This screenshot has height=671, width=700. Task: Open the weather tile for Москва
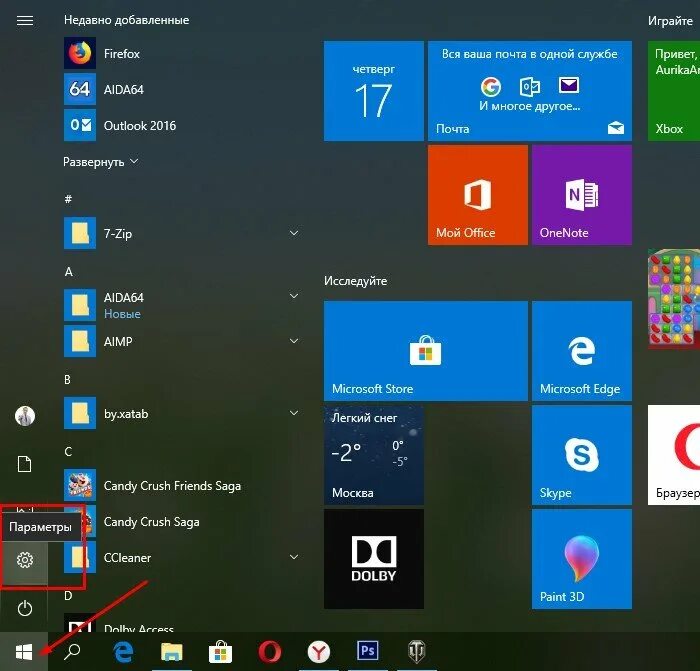coord(374,455)
